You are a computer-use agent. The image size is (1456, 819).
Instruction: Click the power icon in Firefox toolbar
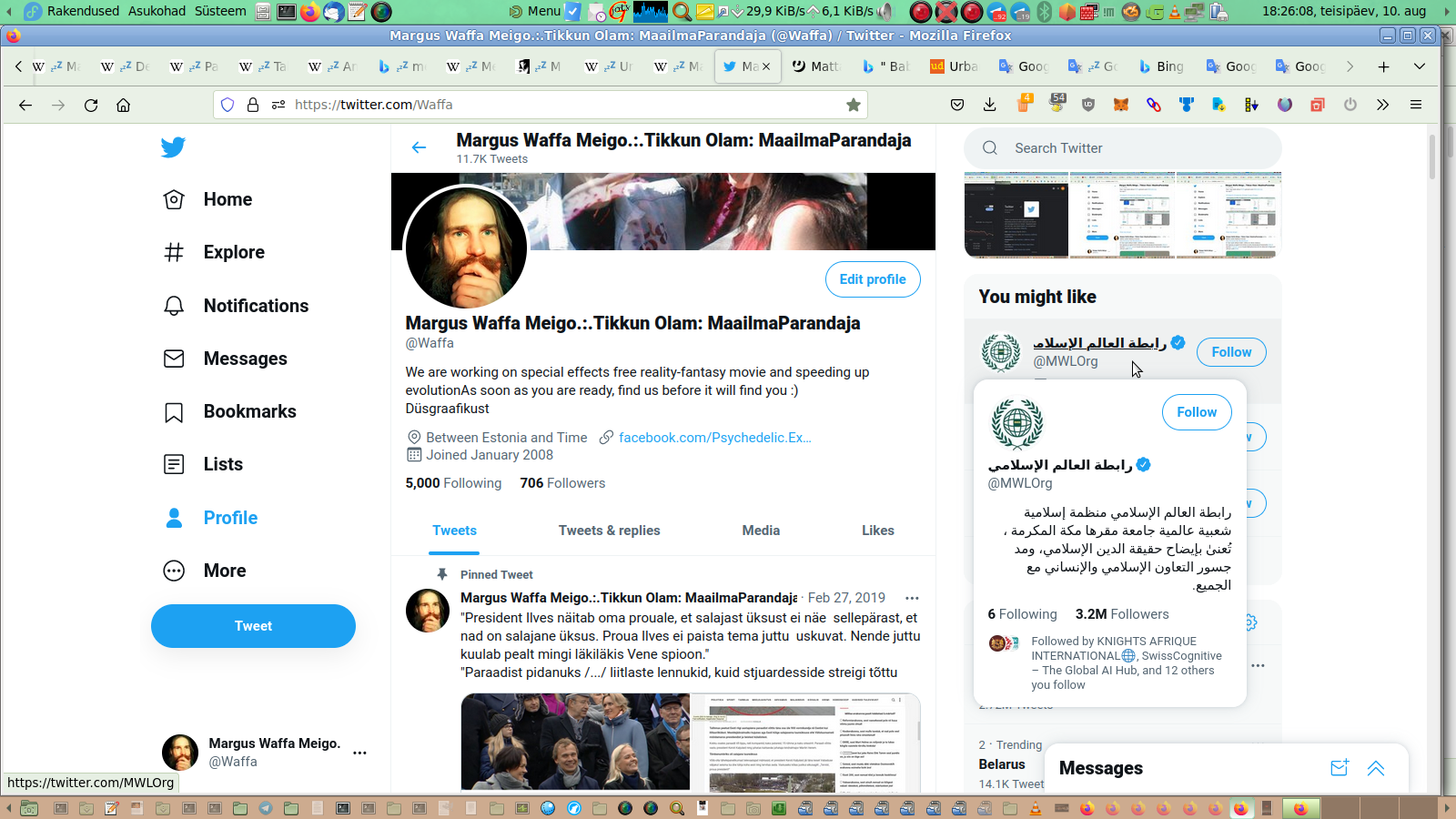(x=1350, y=105)
